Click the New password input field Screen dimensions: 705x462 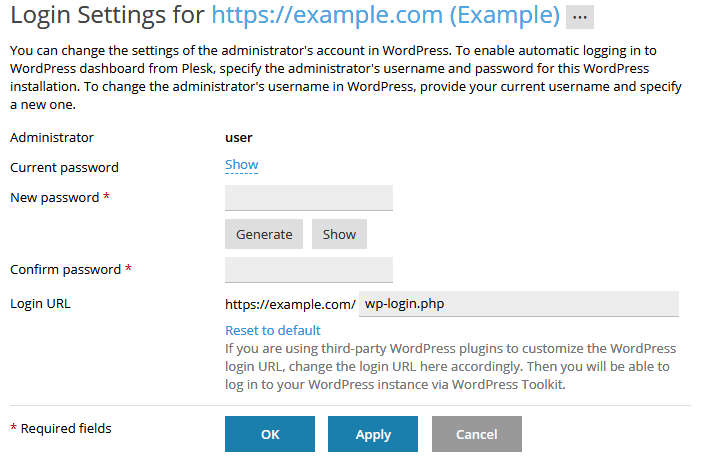308,198
